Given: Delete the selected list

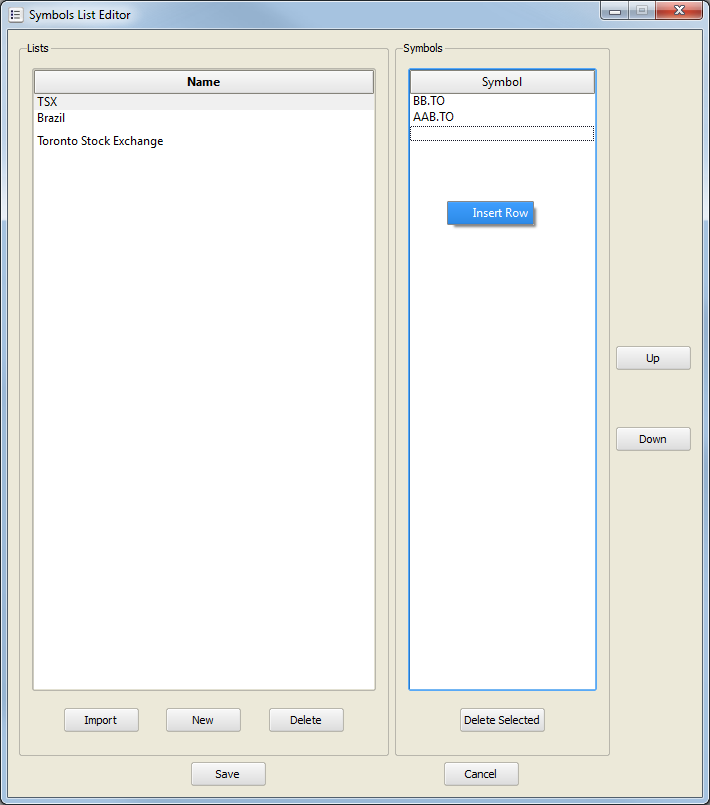Looking at the screenshot, I should [x=306, y=720].
